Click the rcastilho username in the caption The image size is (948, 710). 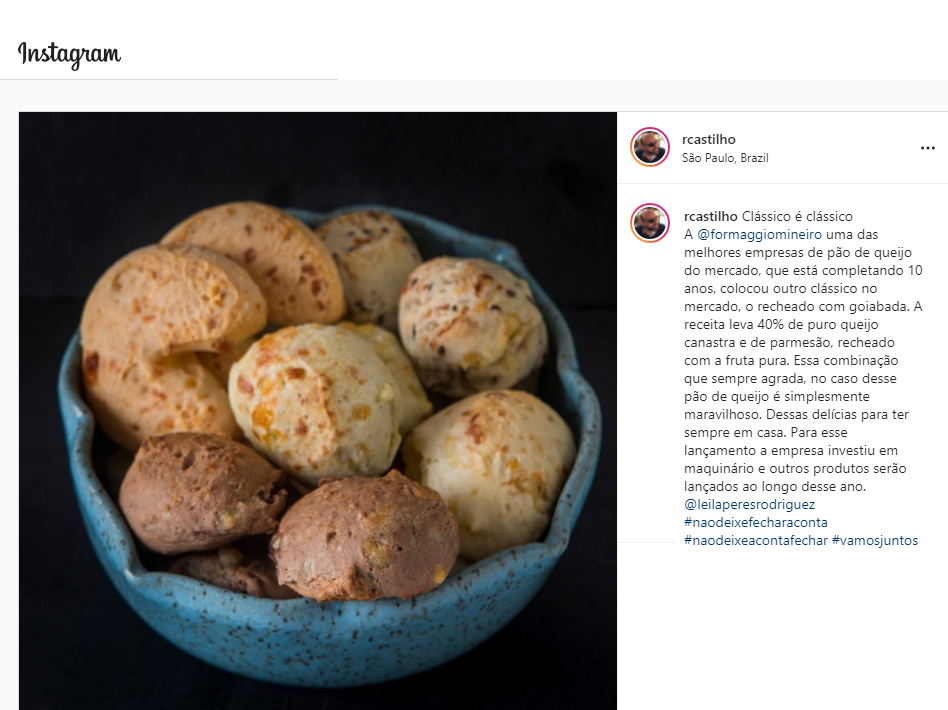pyautogui.click(x=711, y=216)
